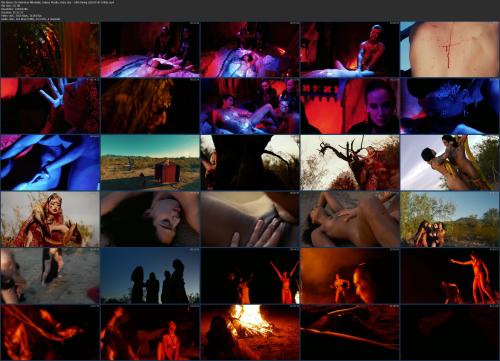Select close-up of fingers on skin thumbnail
500x361 pixels.
[250, 219]
